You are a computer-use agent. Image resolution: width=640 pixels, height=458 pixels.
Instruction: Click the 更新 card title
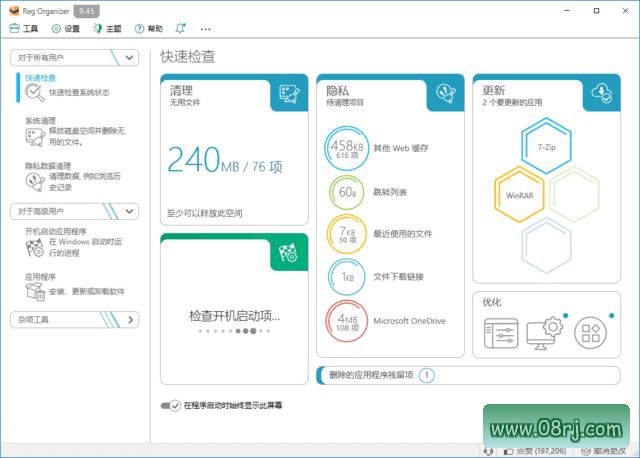pyautogui.click(x=493, y=90)
